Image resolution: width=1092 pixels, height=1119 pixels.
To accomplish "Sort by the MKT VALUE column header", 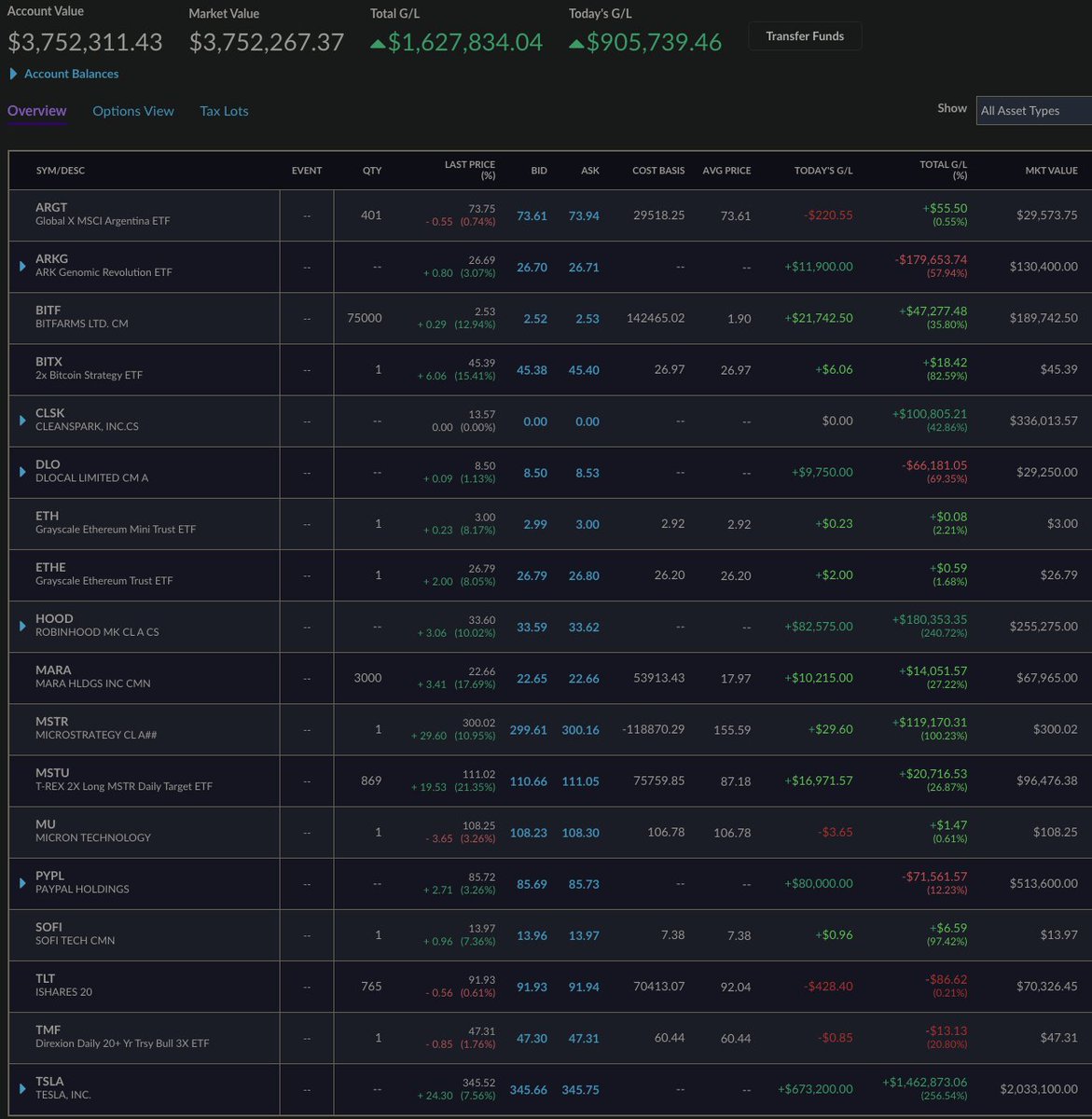I will [x=1051, y=171].
